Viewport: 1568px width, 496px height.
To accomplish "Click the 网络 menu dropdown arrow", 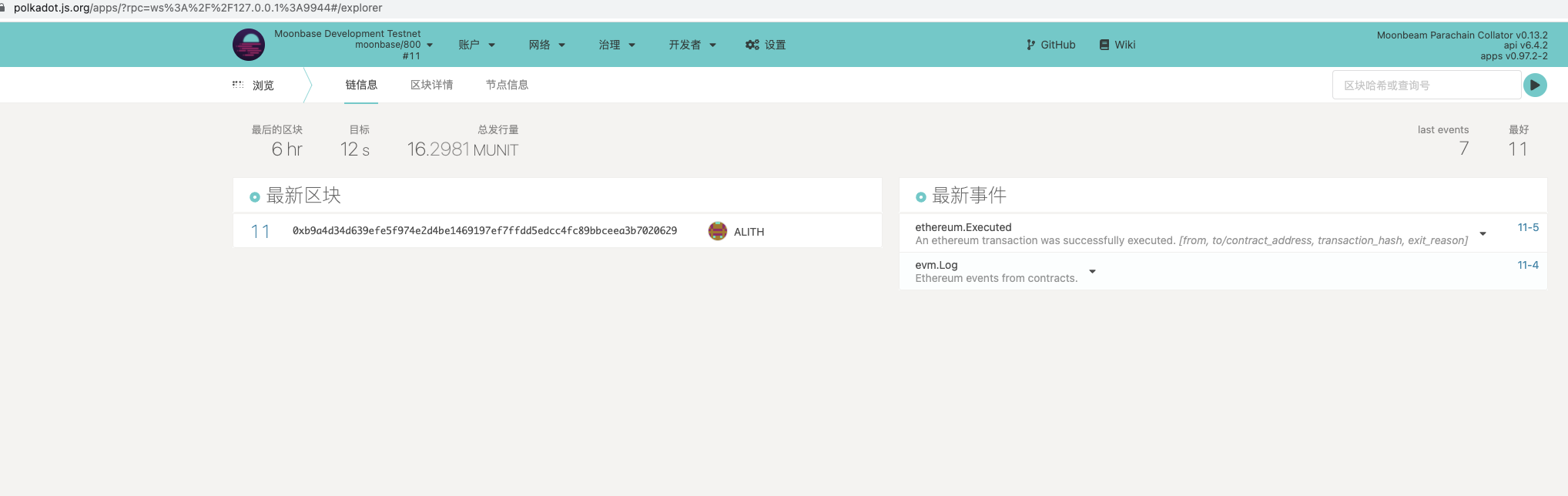I will pos(561,45).
